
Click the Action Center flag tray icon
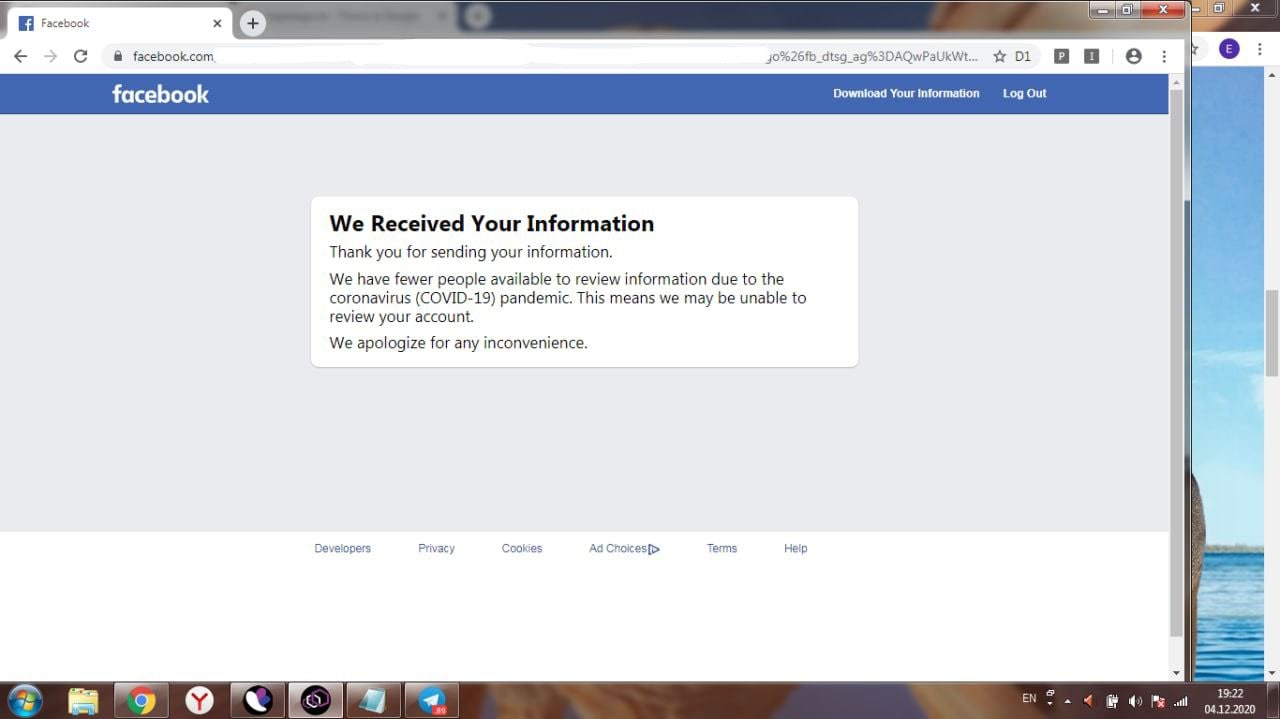1158,701
